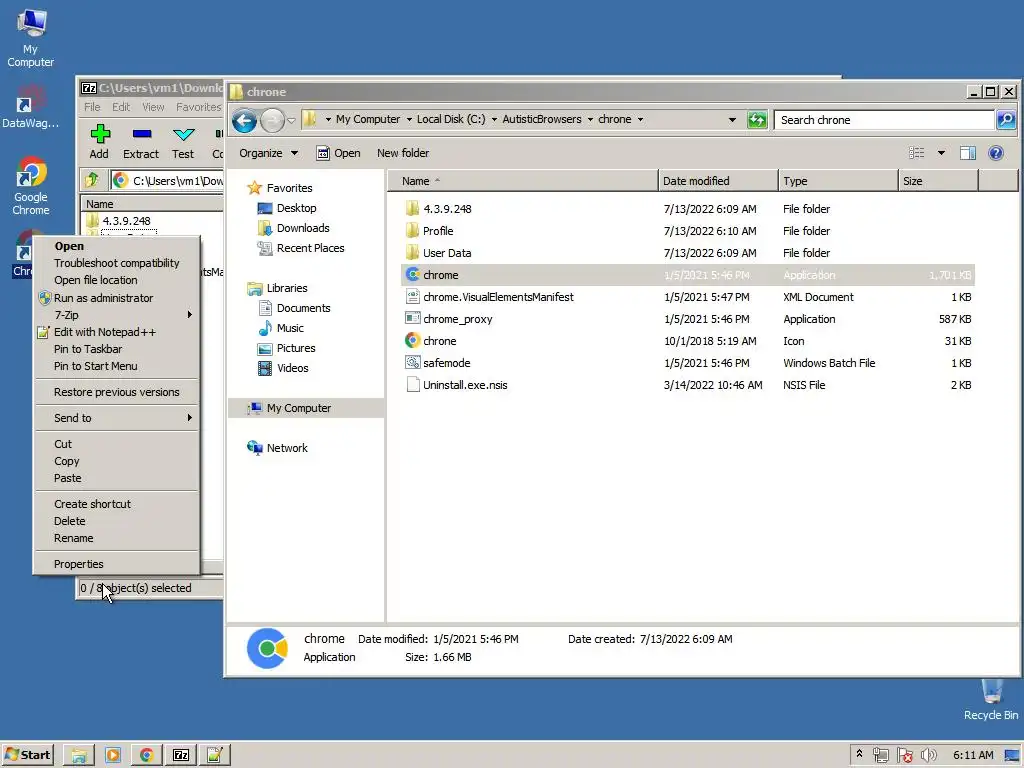
Task: Click the 7-Zip taskbar icon
Action: (181, 756)
